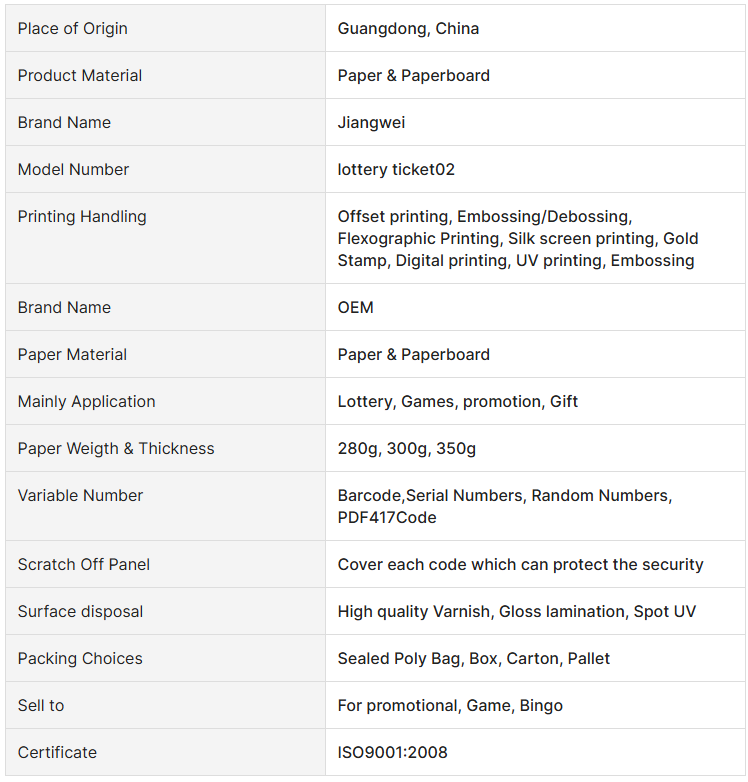Screen dimensions: 748x782
Task: Click the Printing Handling label
Action: [82, 216]
